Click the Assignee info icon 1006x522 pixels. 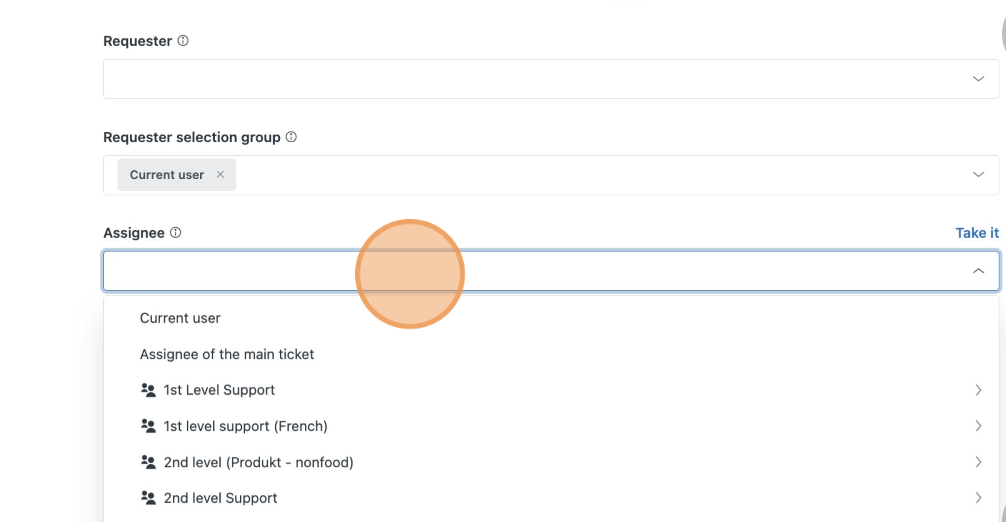[x=176, y=233]
